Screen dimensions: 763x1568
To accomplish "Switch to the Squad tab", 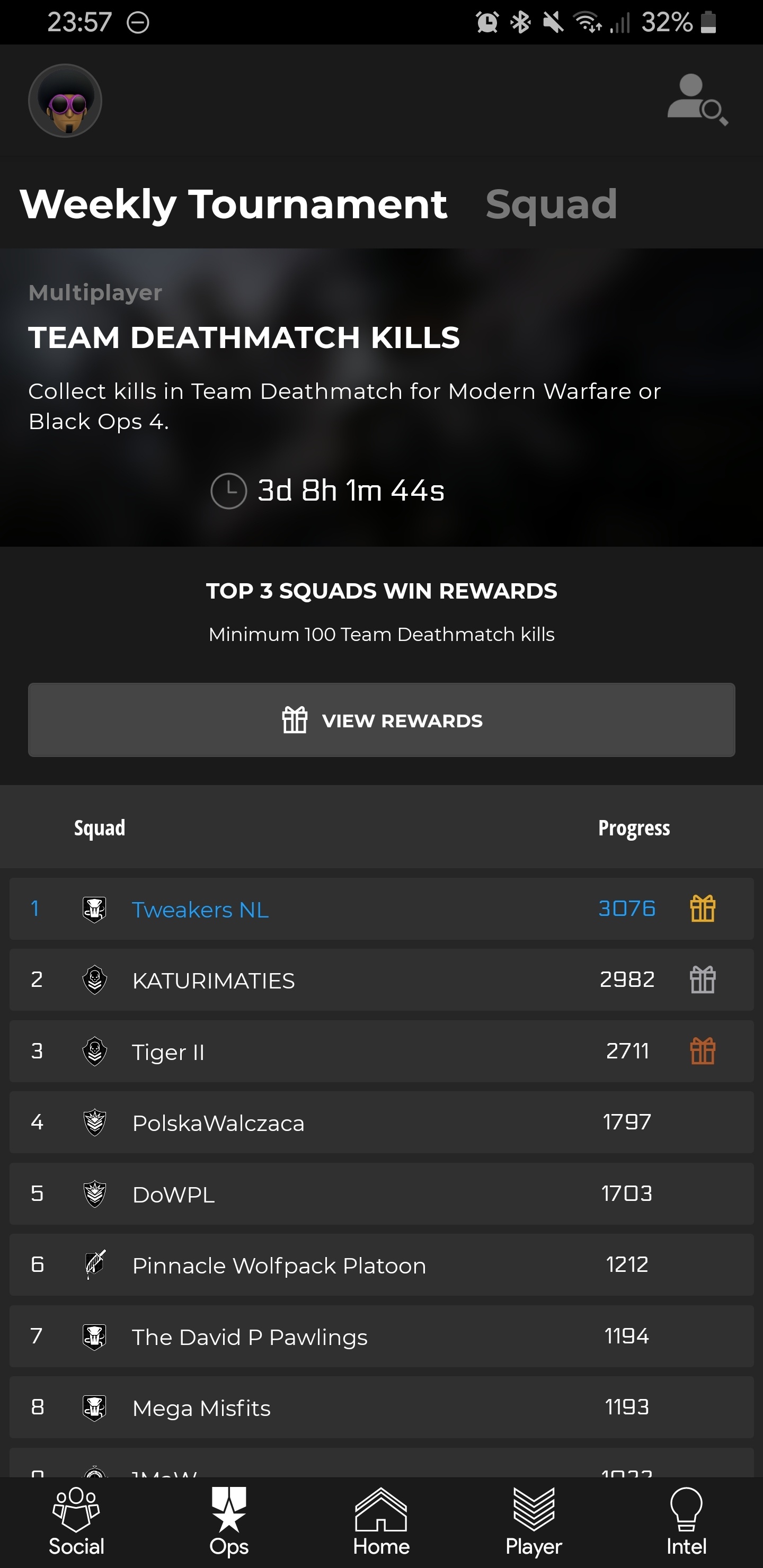I will point(551,204).
